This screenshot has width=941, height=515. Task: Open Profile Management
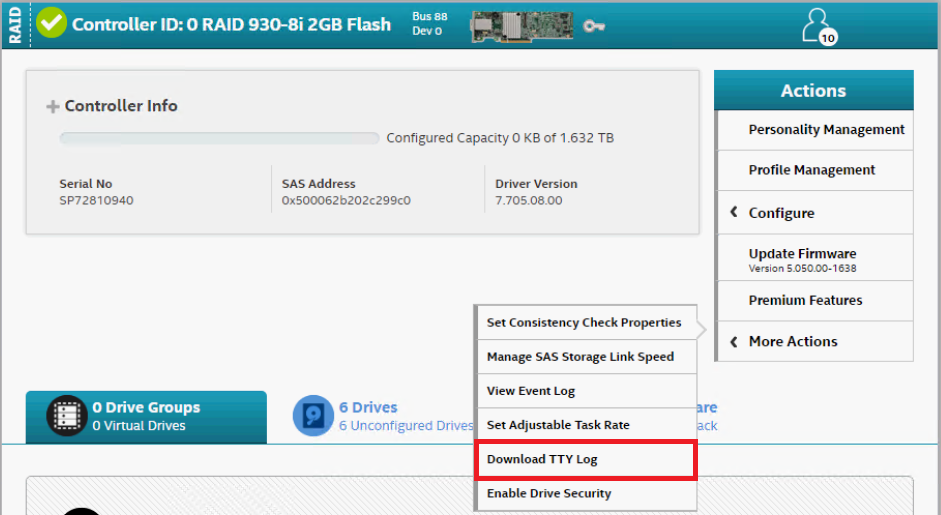click(x=811, y=170)
